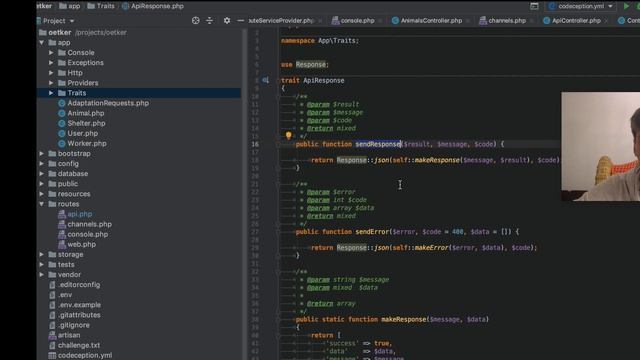
Task: Expand the resources folder
Action: pyautogui.click(x=42, y=194)
